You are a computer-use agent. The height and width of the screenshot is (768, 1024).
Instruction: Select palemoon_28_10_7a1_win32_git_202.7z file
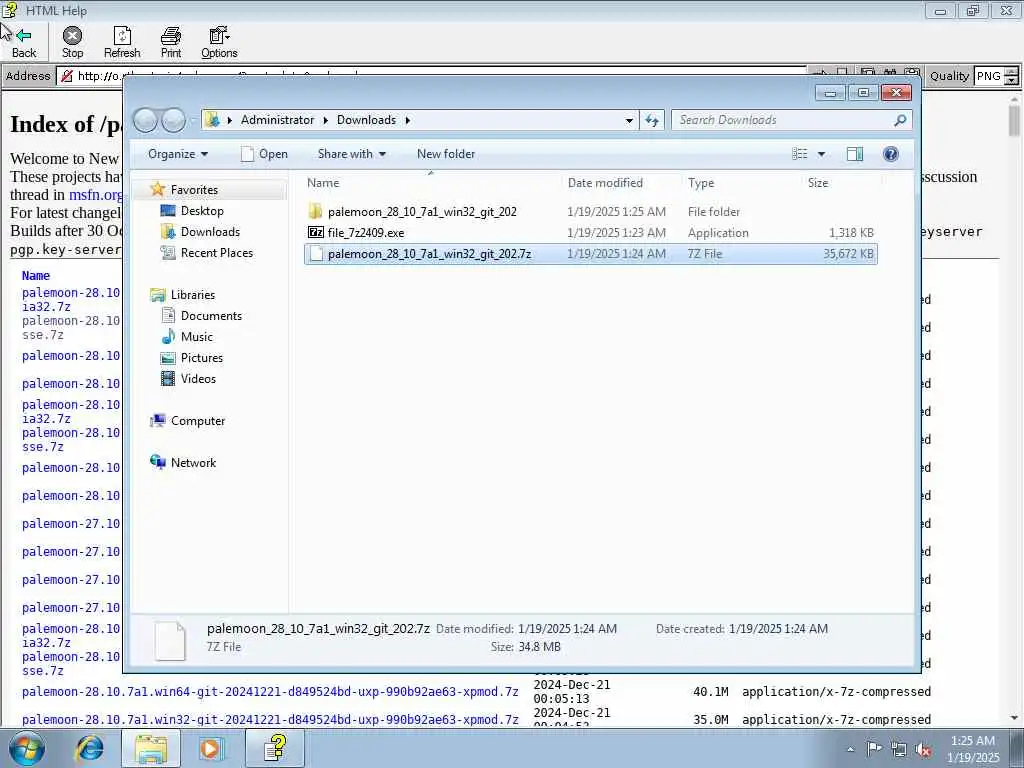pyautogui.click(x=590, y=253)
